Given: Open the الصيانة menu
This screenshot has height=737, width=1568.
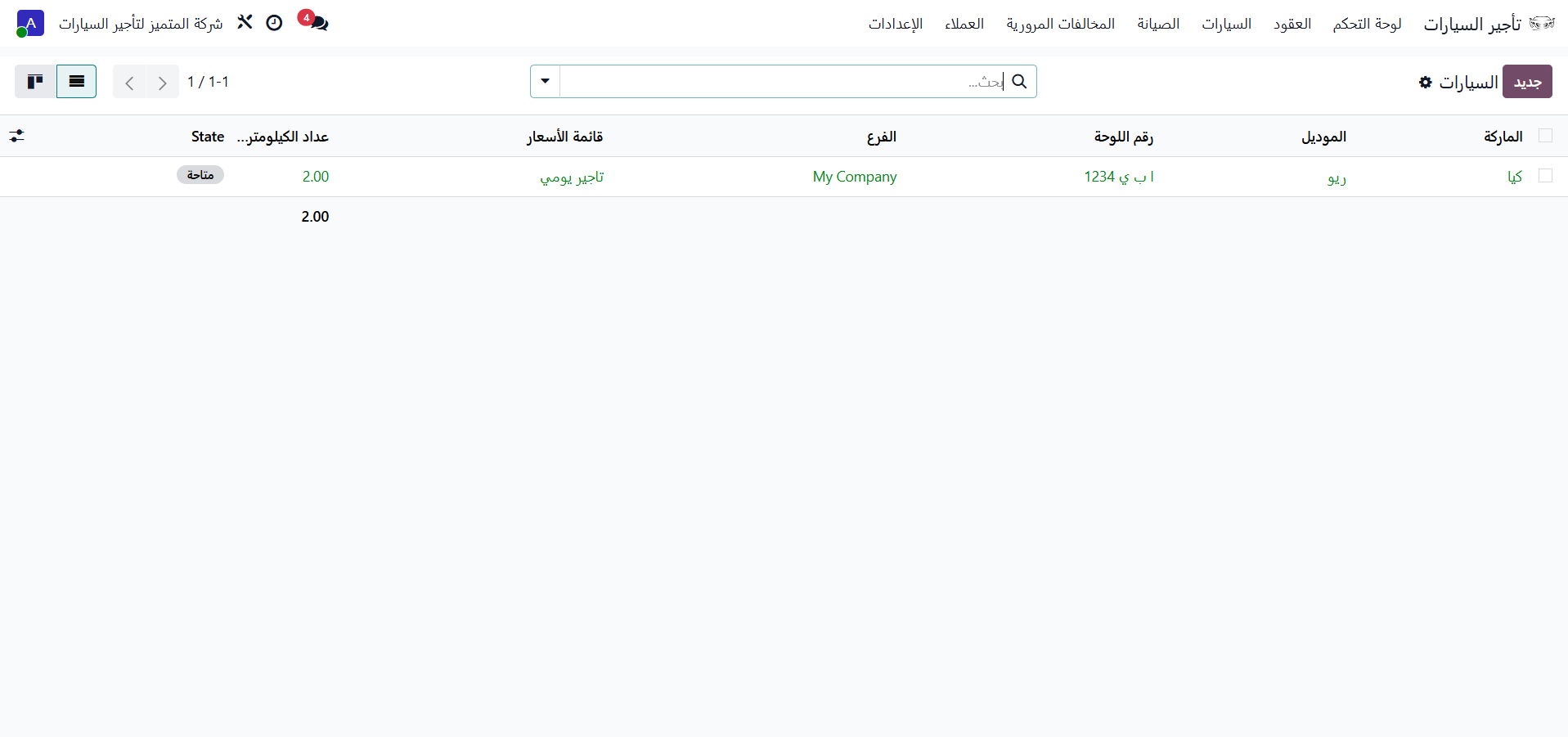Looking at the screenshot, I should (x=1158, y=24).
